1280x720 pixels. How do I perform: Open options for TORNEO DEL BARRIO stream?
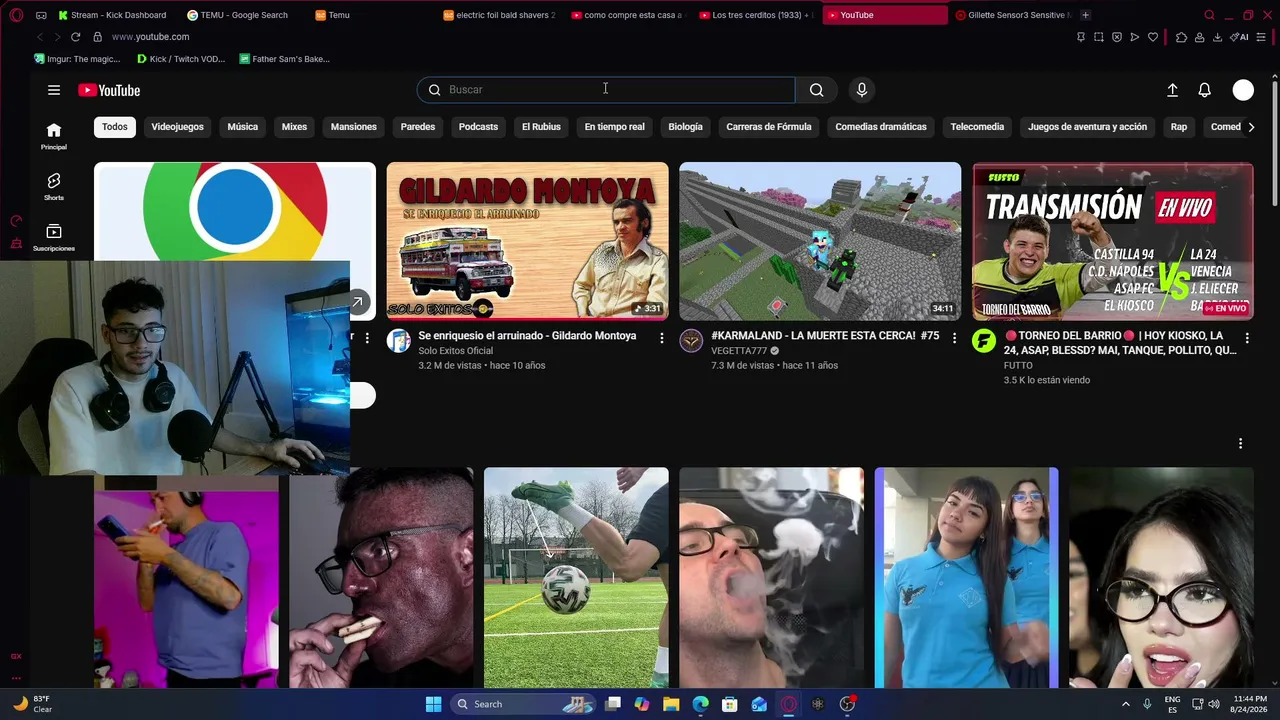(1247, 338)
